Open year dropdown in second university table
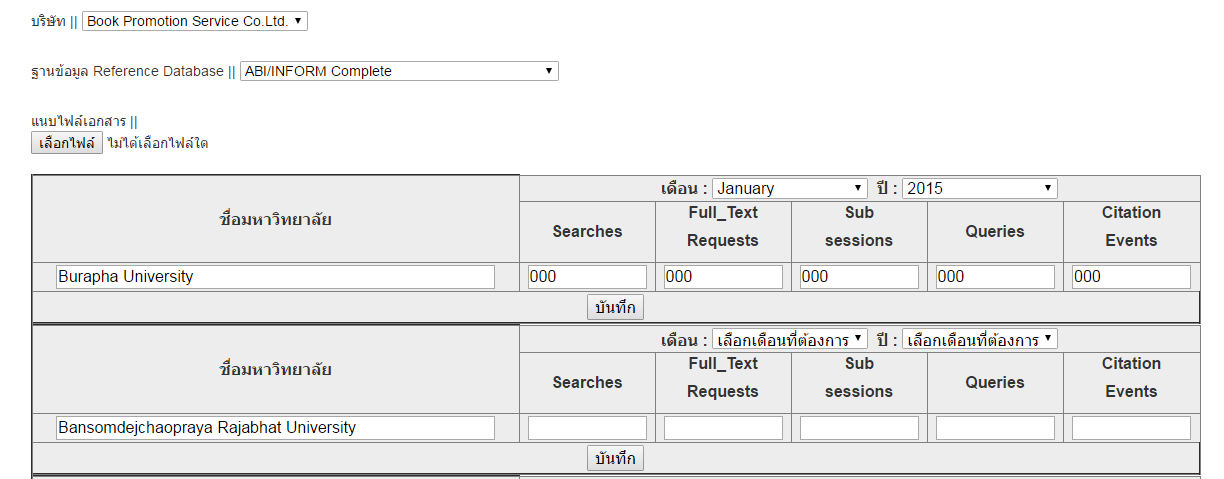Image resolution: width=1224 pixels, height=479 pixels. 979,340
